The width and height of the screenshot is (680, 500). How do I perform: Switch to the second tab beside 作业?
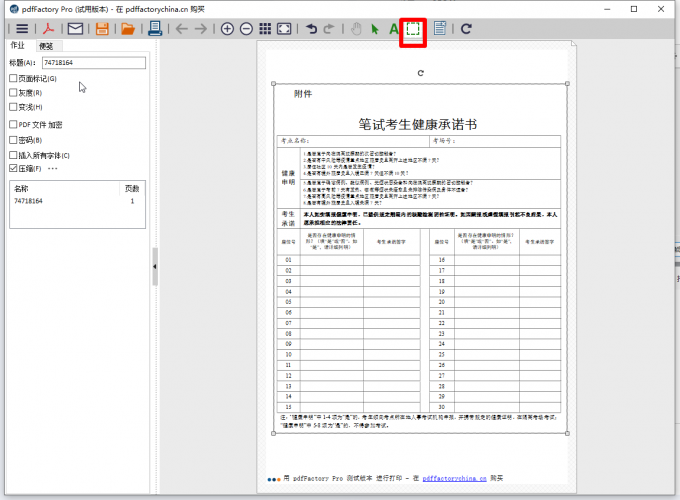[x=46, y=46]
